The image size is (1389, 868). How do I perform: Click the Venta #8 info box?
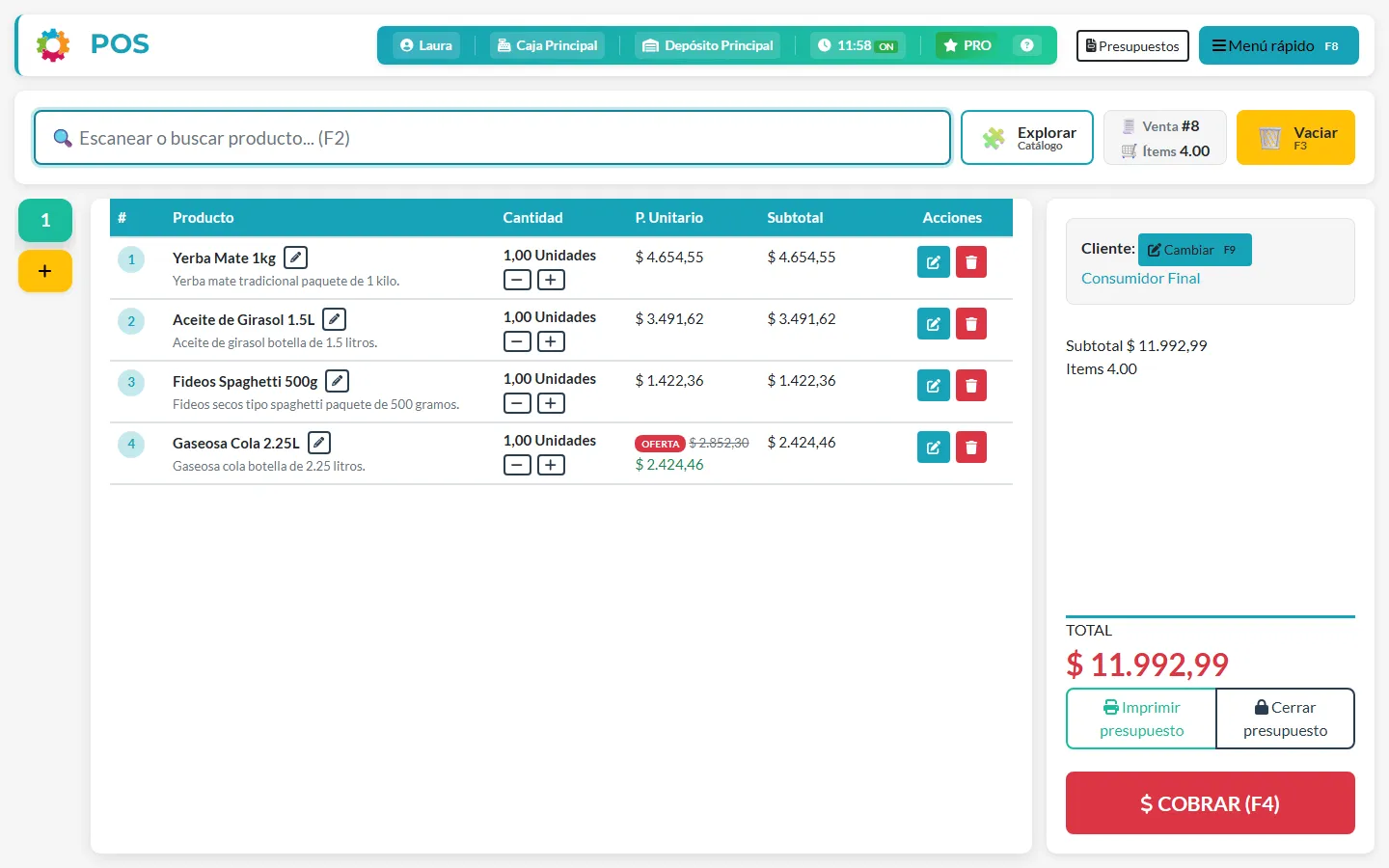point(1165,138)
